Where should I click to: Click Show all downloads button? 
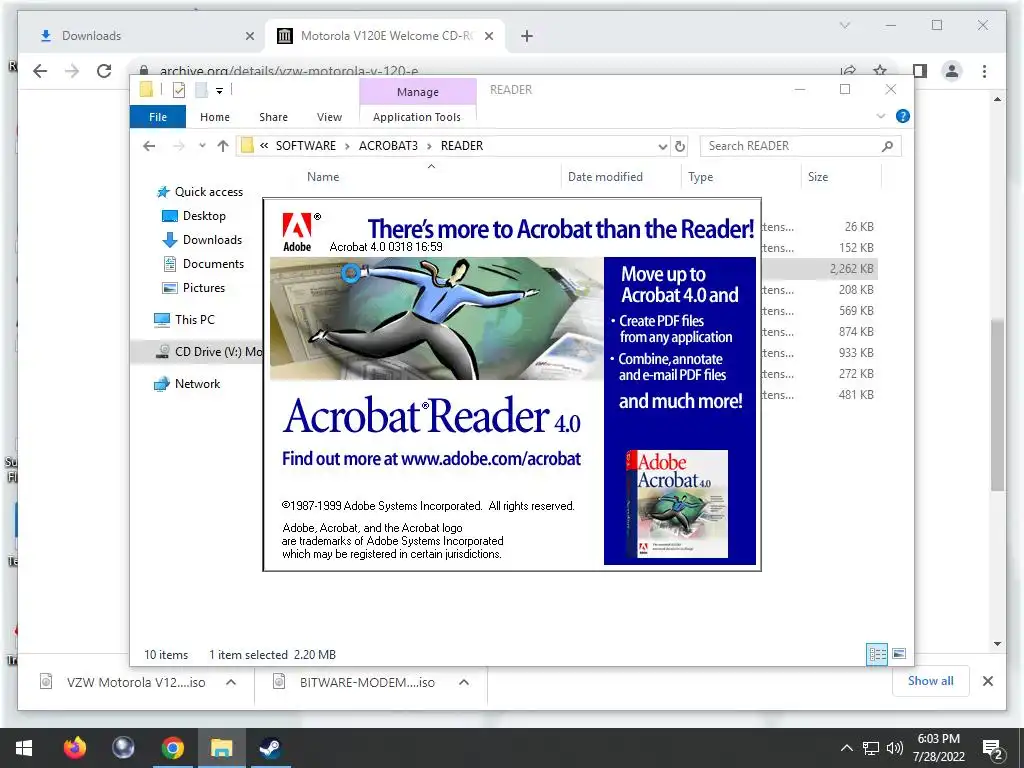pyautogui.click(x=930, y=681)
